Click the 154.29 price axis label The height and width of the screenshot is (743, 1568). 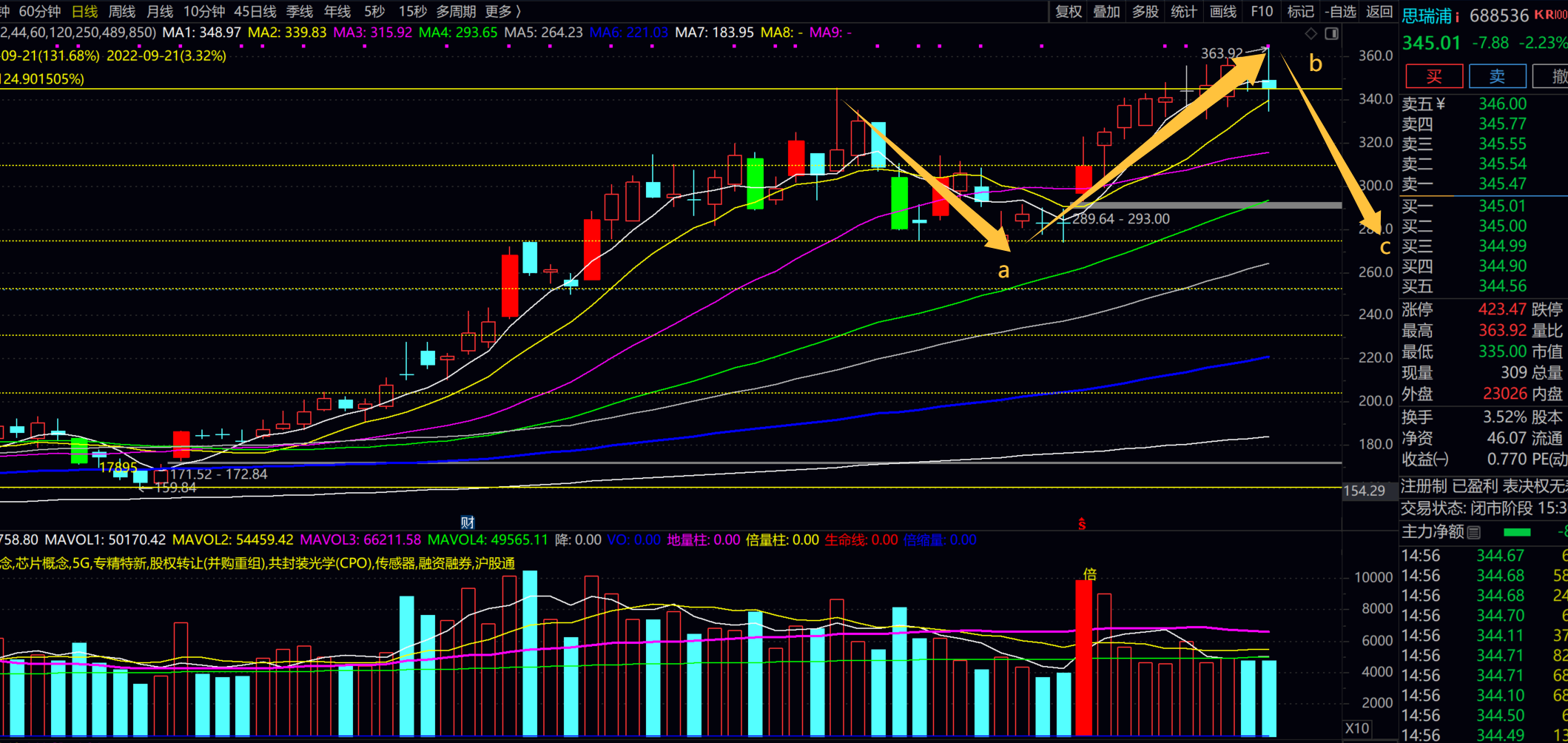[x=1365, y=491]
